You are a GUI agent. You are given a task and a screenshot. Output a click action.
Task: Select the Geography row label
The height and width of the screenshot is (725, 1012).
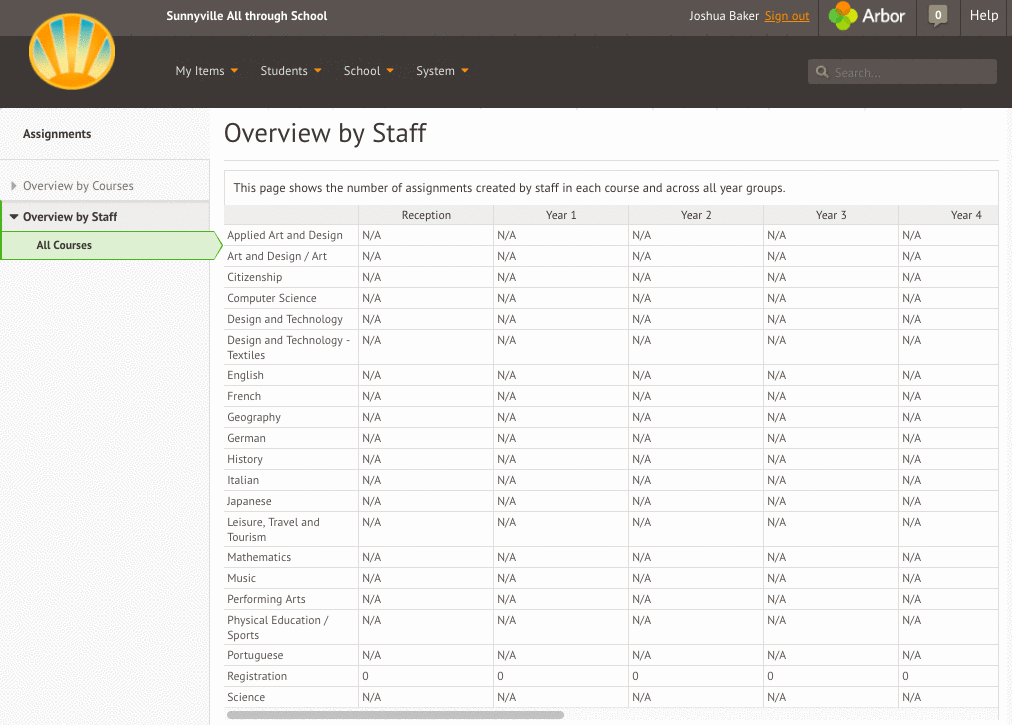pyautogui.click(x=254, y=418)
